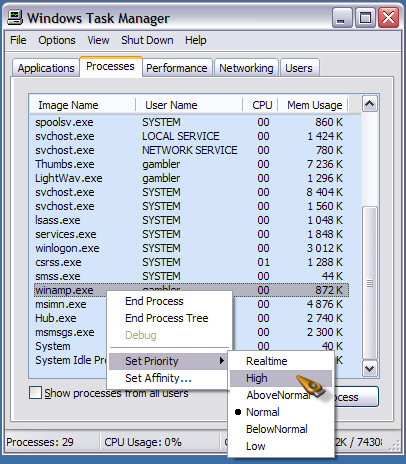This screenshot has width=406, height=464.
Task: Sort processes by the CPU column header
Action: pos(260,105)
